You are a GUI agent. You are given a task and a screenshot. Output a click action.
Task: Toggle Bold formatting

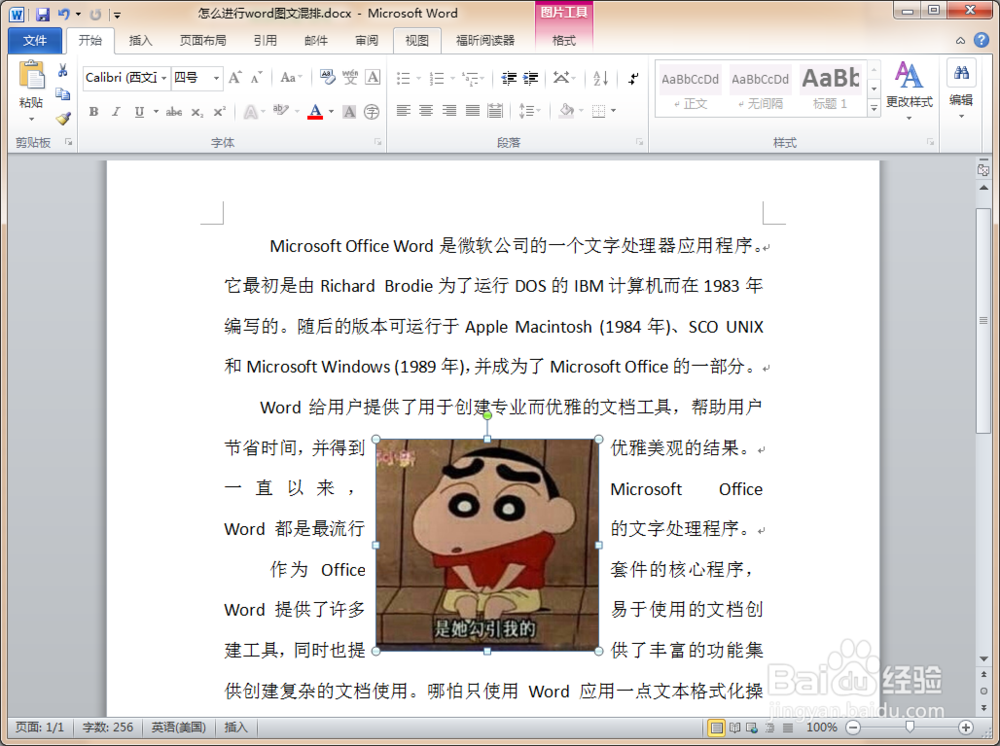[x=94, y=112]
